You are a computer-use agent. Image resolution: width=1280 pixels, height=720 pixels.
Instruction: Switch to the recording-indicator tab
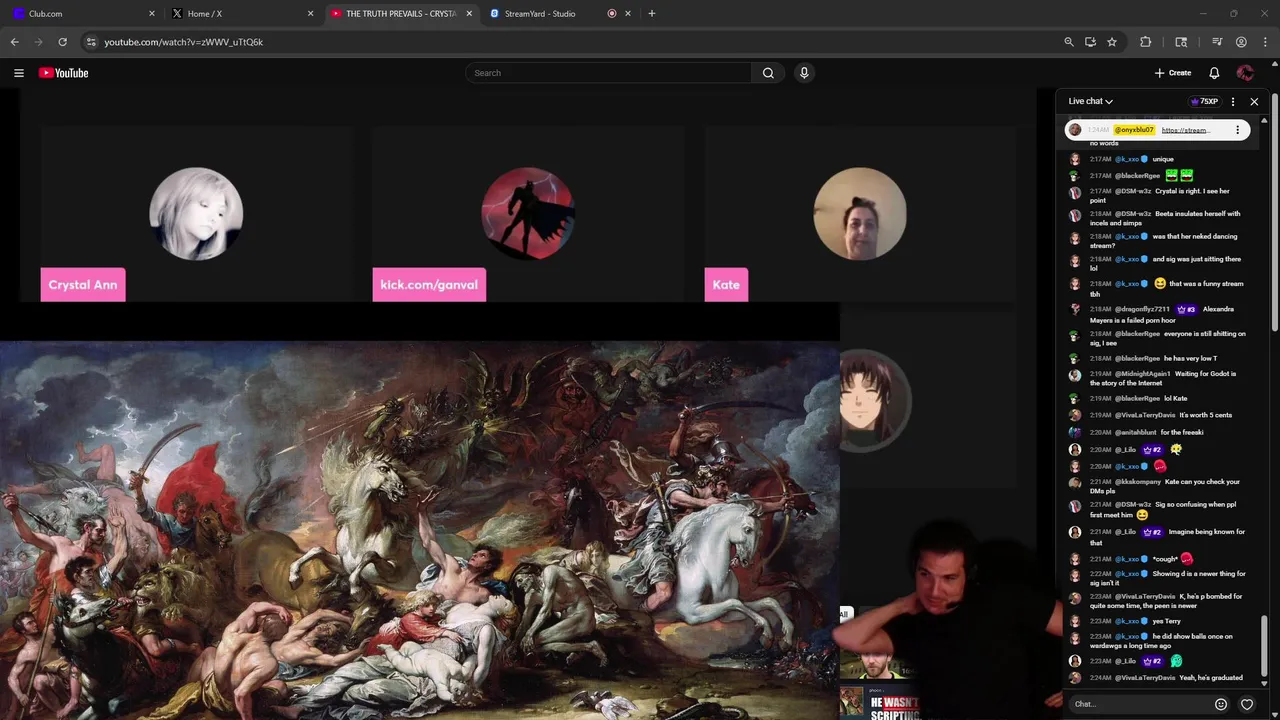[612, 13]
